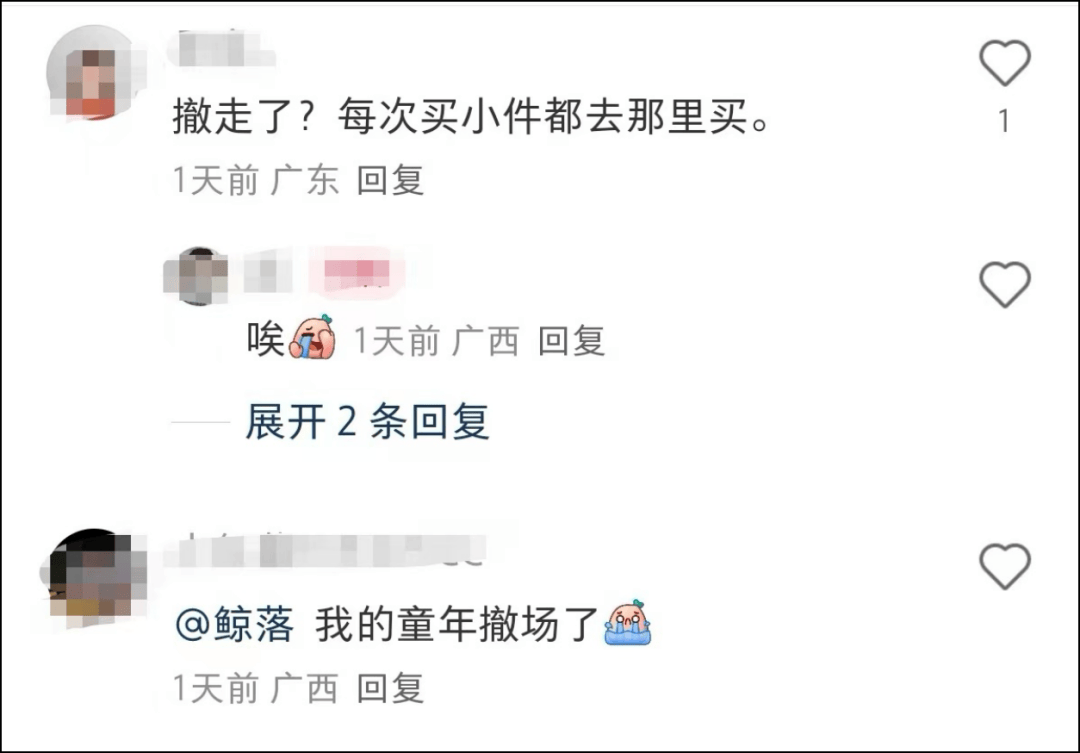Image resolution: width=1080 pixels, height=753 pixels.
Task: Reply to the 我的童年撤场了 comment via 回复
Action: point(390,688)
